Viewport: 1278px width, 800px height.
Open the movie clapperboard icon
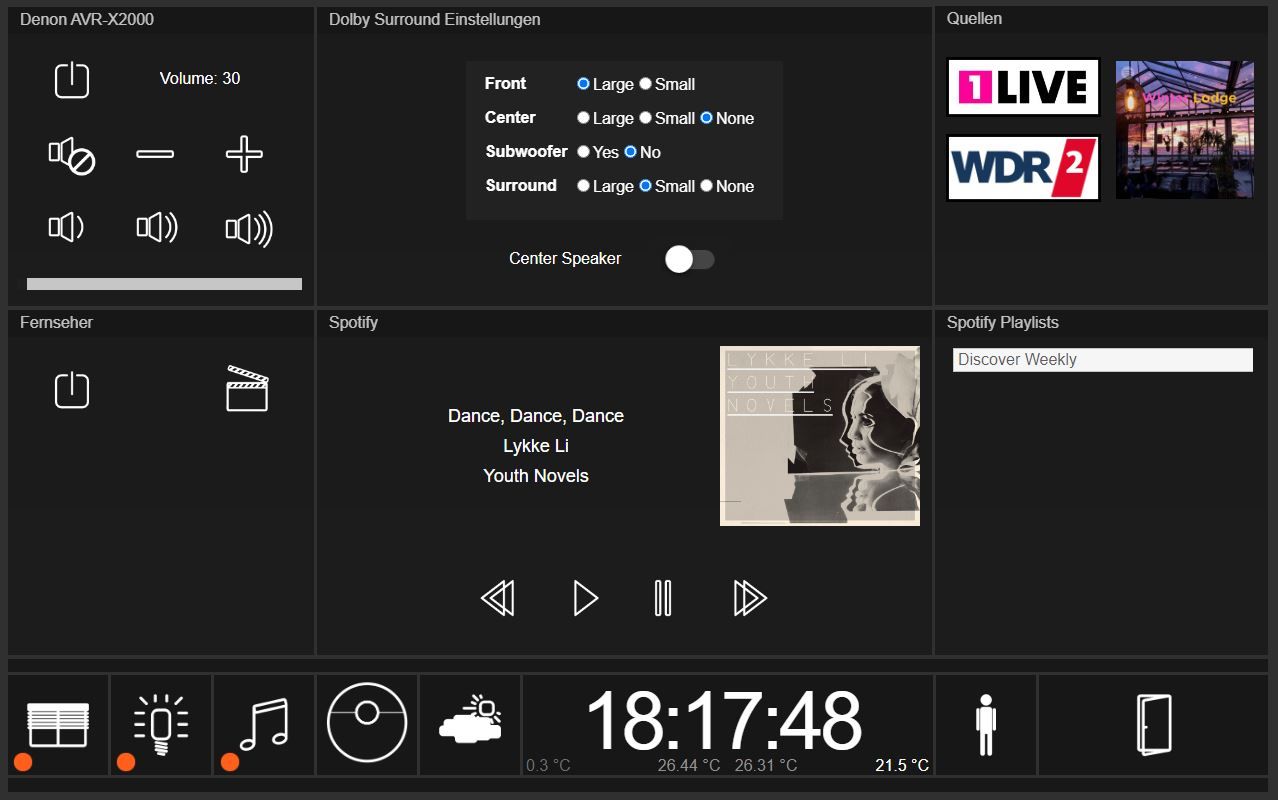247,388
